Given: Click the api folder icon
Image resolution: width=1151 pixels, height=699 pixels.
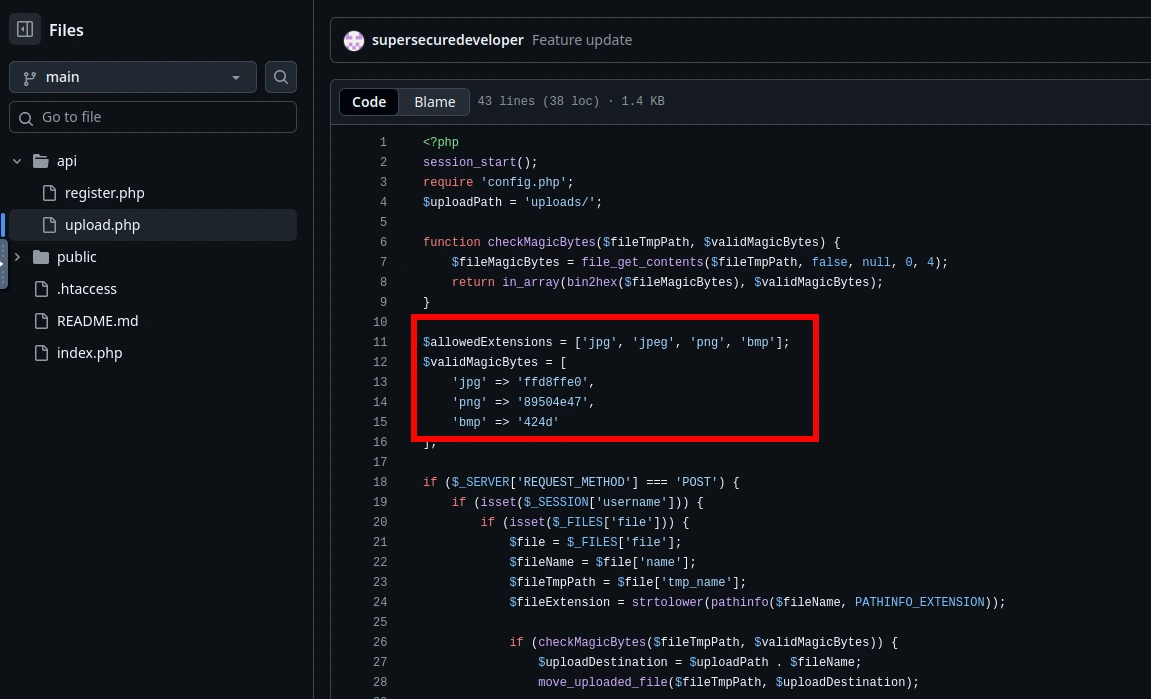Looking at the screenshot, I should pos(41,161).
